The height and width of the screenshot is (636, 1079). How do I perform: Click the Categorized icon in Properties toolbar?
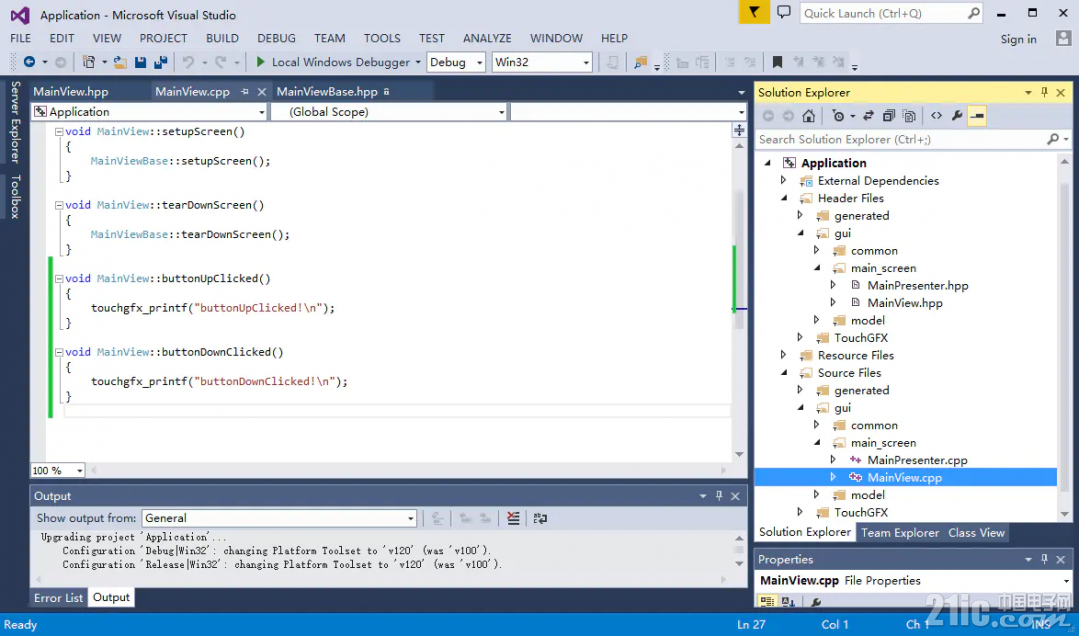point(767,602)
